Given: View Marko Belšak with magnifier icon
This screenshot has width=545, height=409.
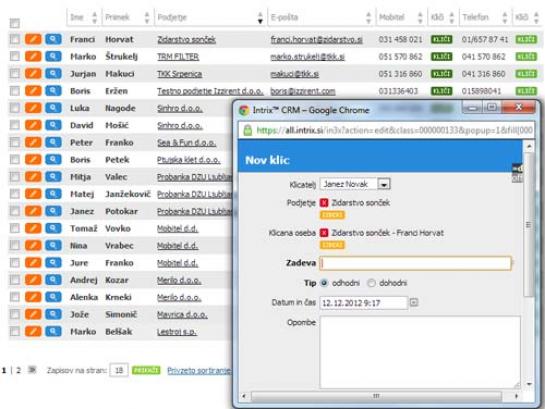Looking at the screenshot, I should (x=53, y=332).
